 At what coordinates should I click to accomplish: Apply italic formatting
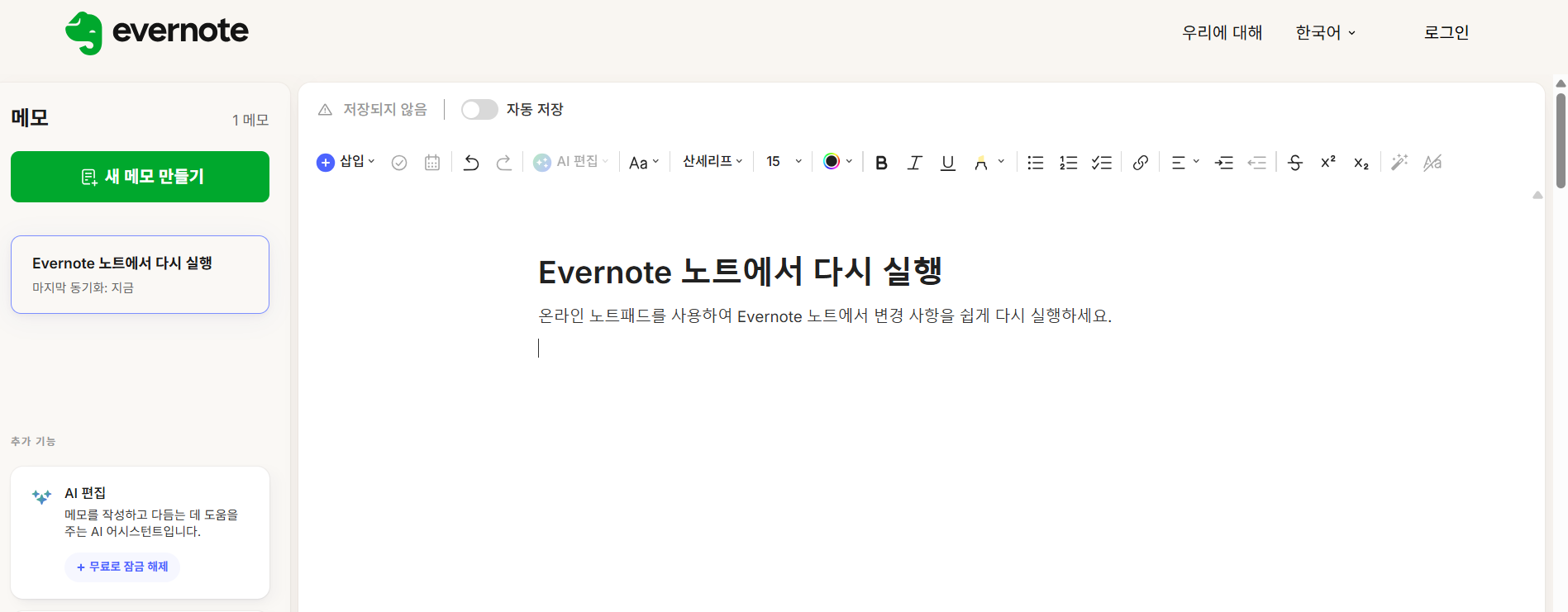[914, 163]
